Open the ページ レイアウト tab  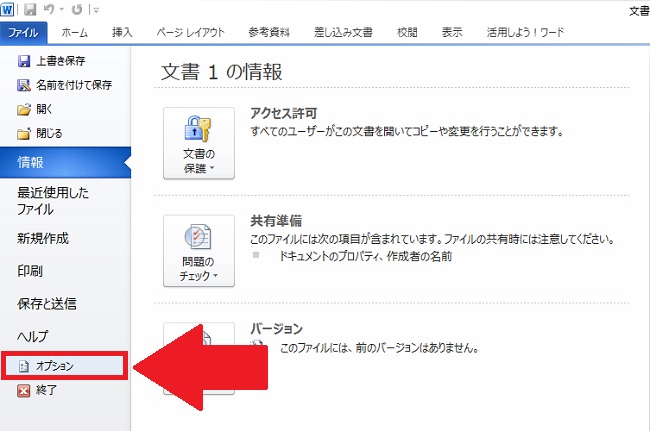pyautogui.click(x=190, y=32)
